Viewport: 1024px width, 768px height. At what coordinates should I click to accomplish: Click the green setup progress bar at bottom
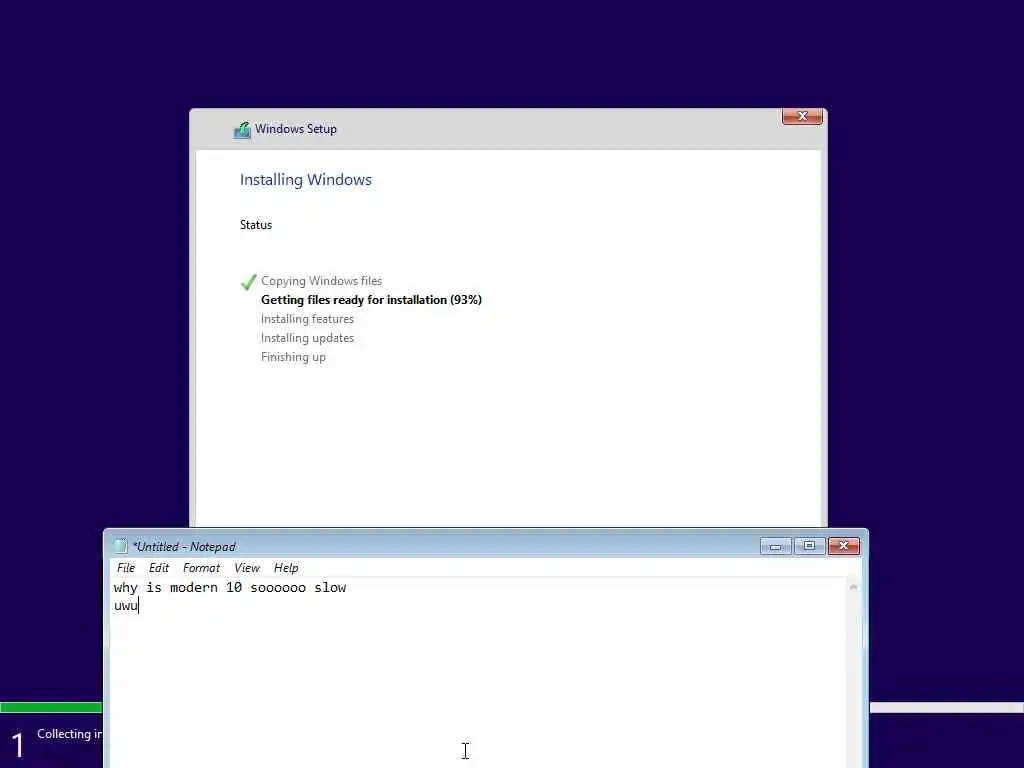(x=51, y=707)
